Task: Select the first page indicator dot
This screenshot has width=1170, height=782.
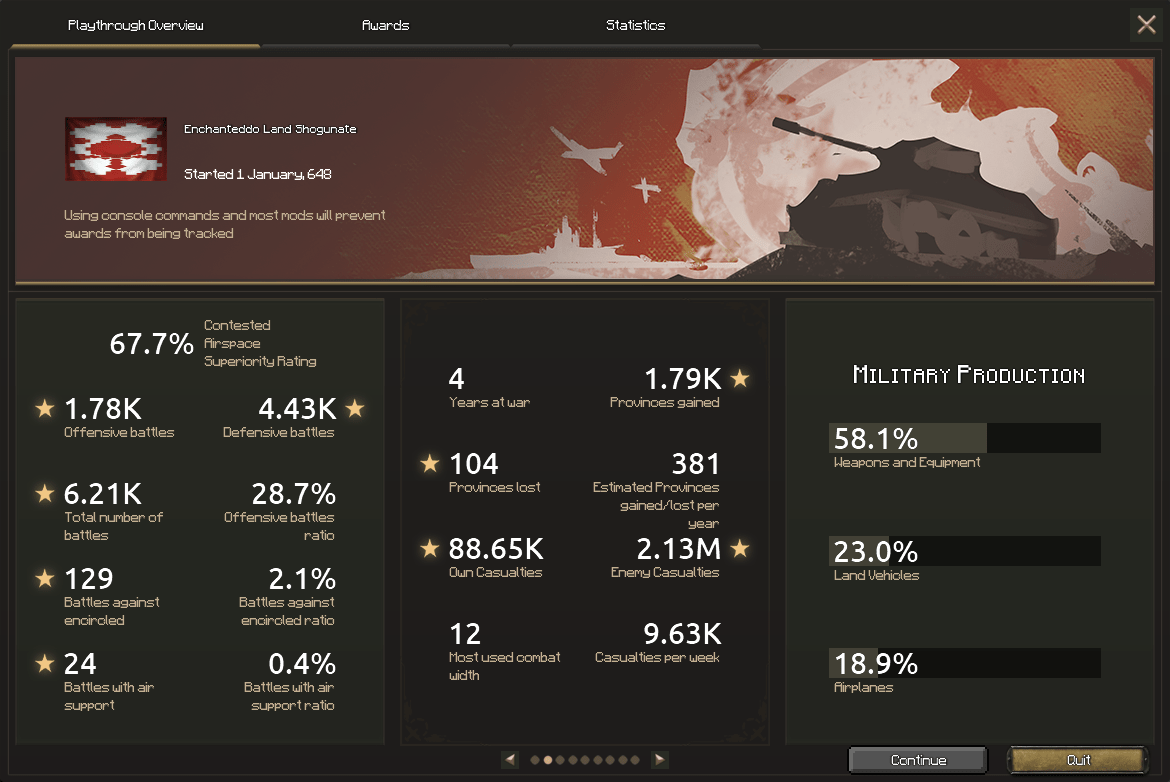Action: 535,760
